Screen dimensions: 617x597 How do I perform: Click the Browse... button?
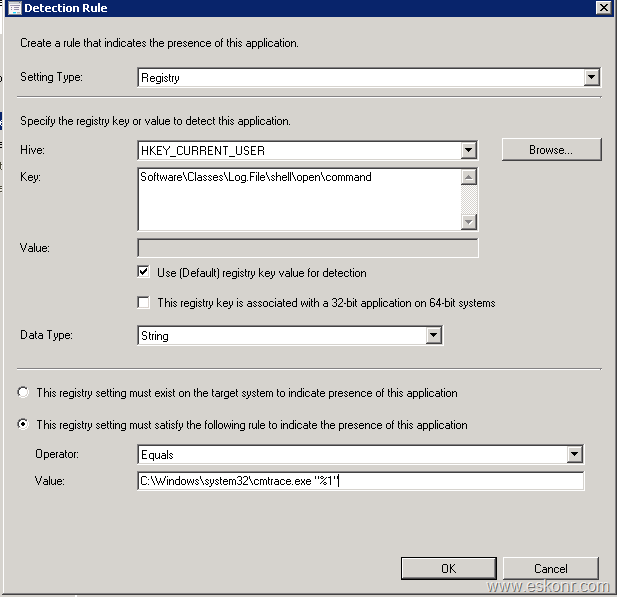[551, 150]
